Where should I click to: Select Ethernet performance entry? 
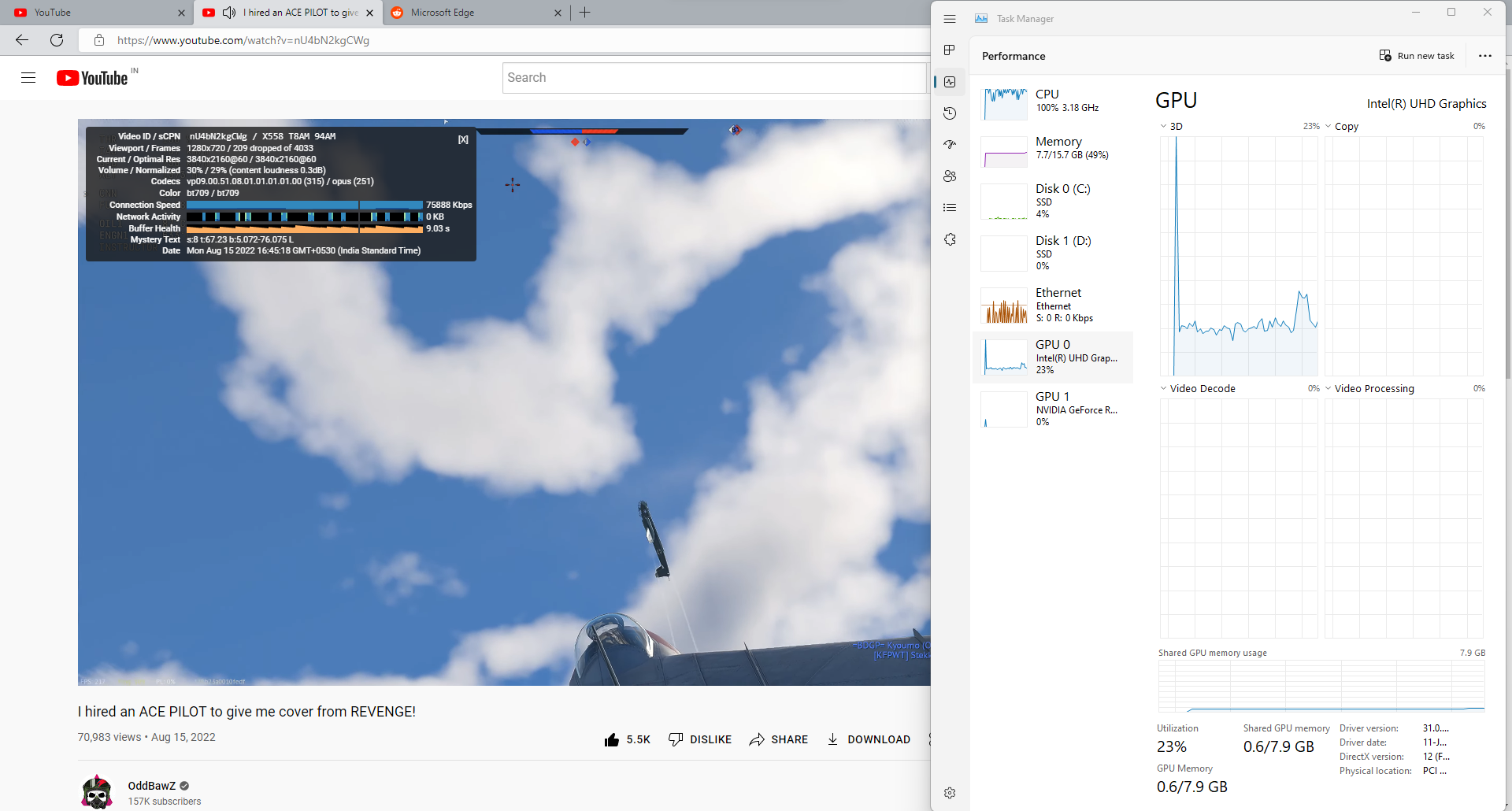tap(1053, 305)
